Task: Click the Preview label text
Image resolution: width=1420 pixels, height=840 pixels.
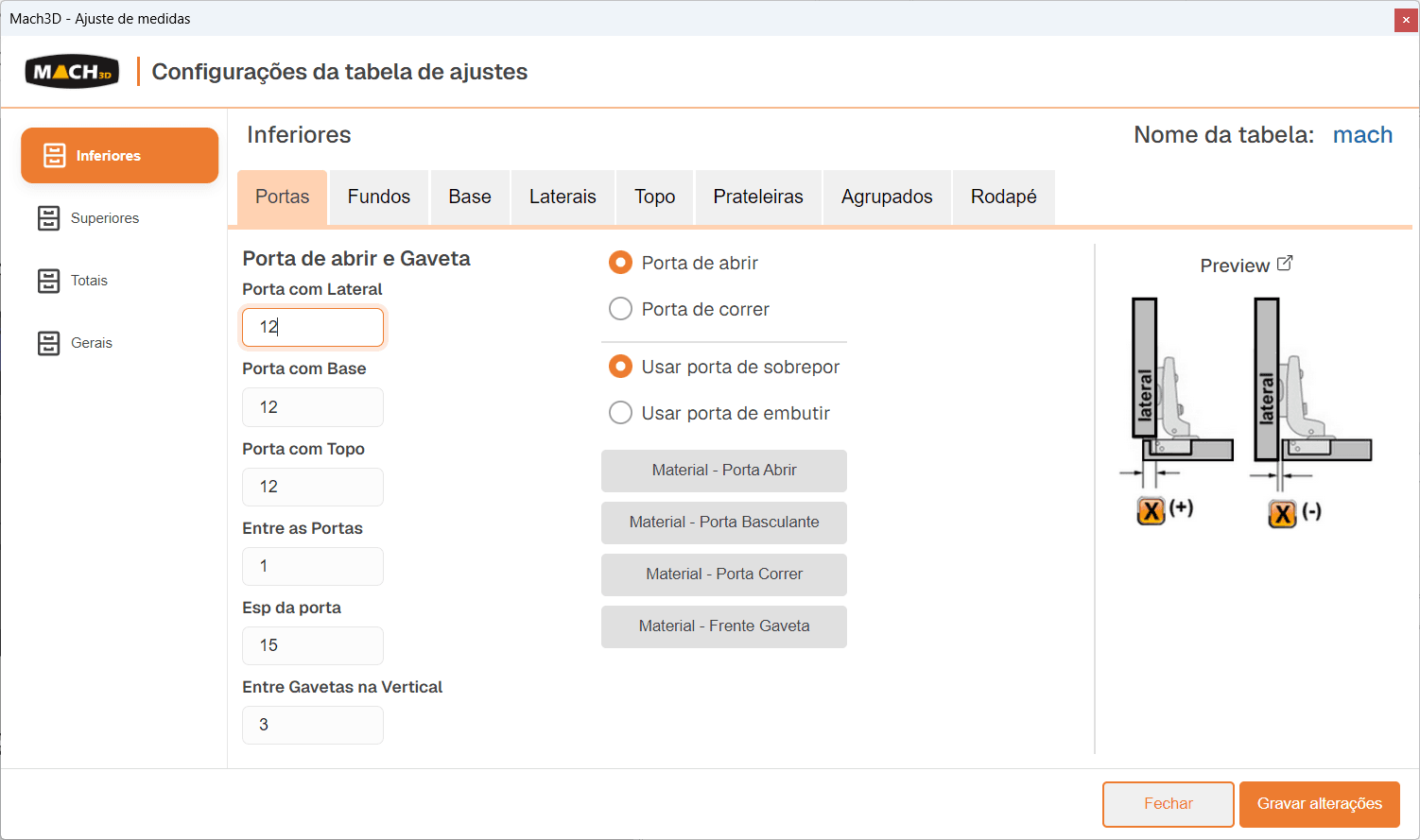Action: [1235, 266]
